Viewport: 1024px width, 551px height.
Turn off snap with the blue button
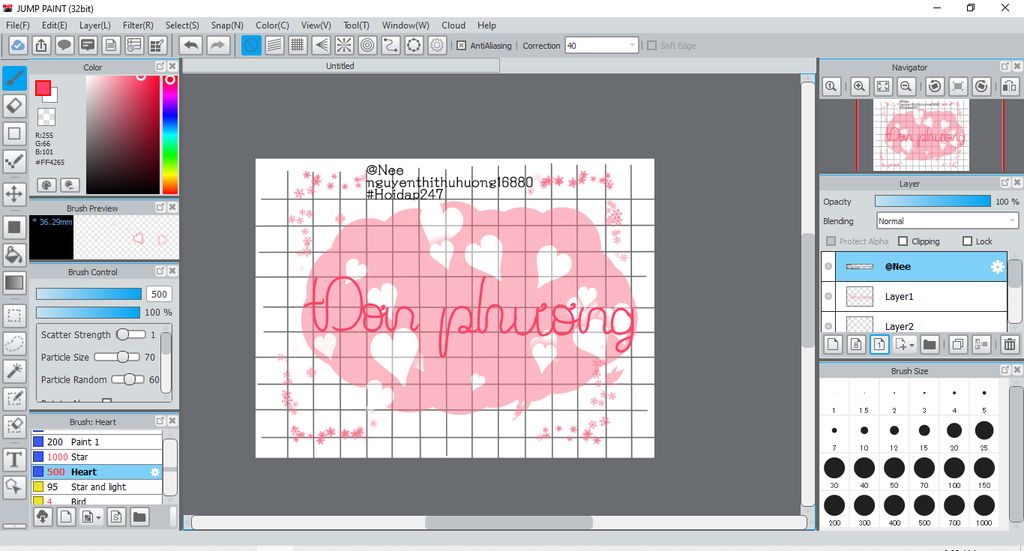251,45
